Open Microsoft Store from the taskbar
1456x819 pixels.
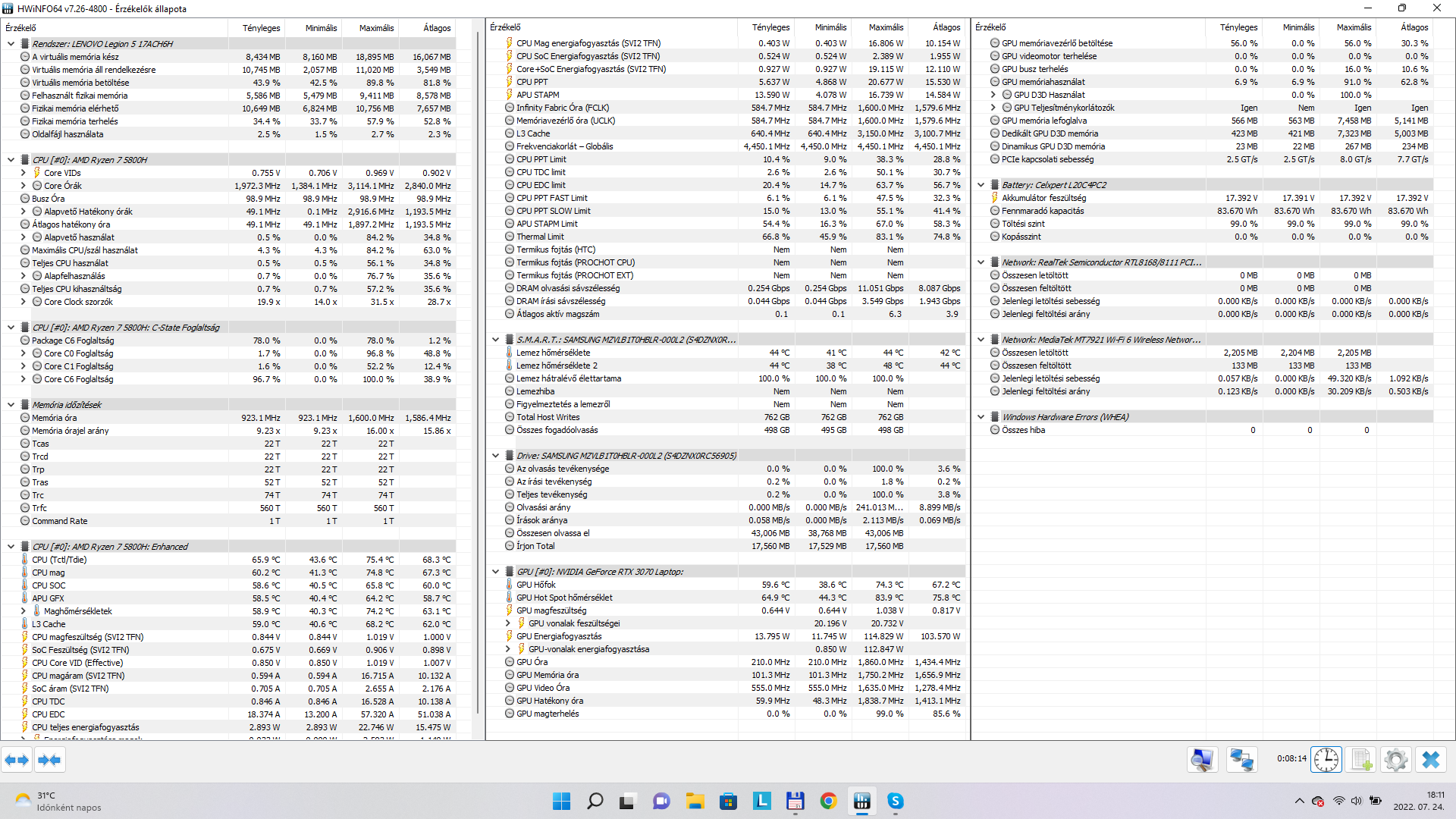pos(729,802)
